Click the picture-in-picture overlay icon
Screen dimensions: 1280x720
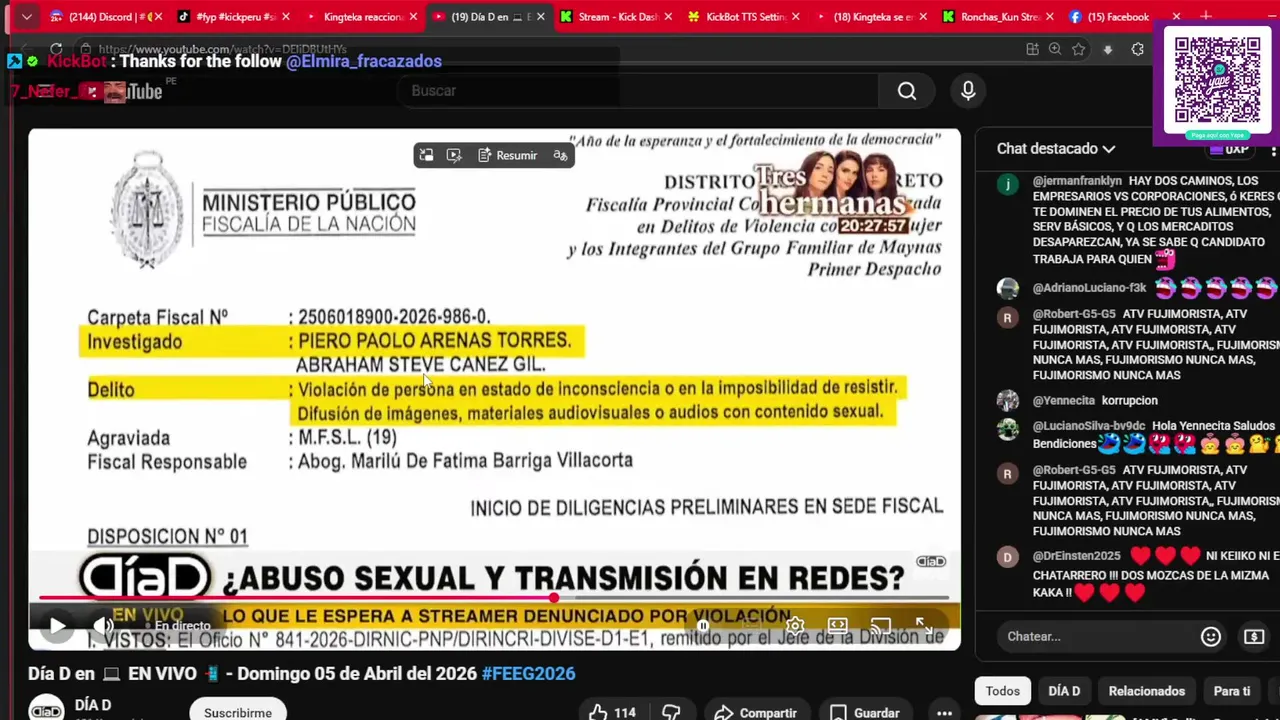point(426,155)
